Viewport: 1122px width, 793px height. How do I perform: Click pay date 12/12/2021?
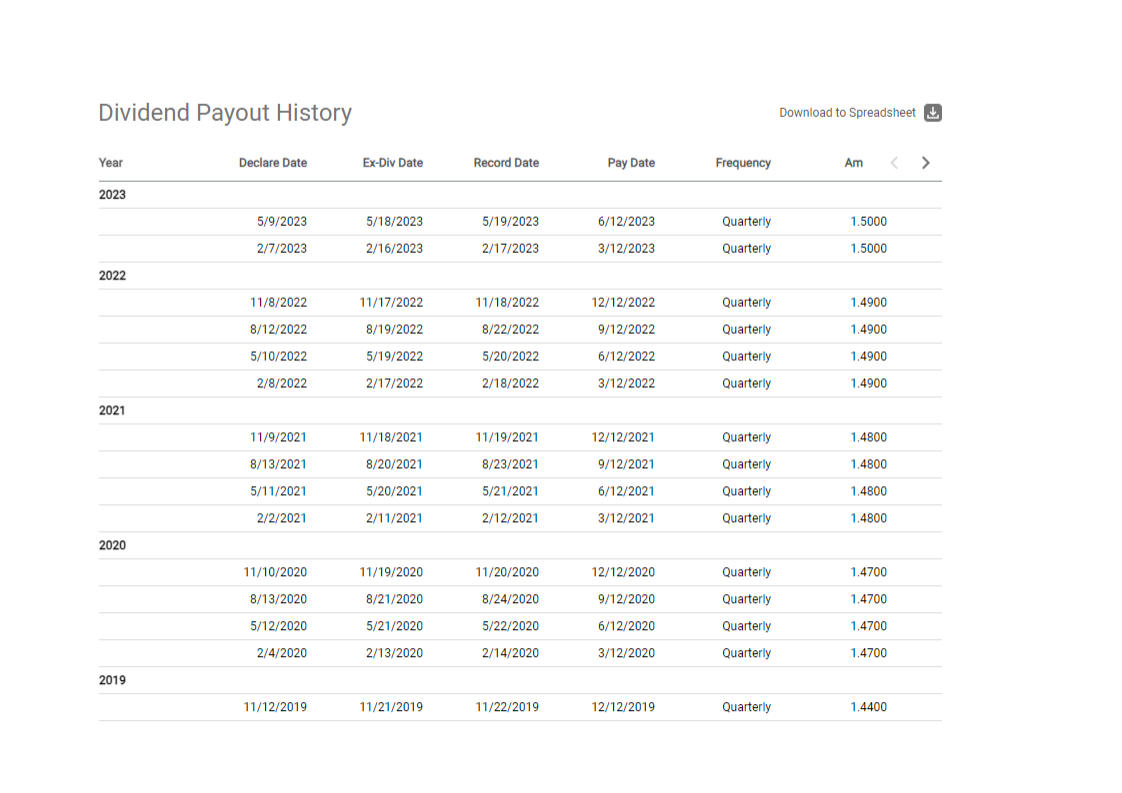[623, 437]
